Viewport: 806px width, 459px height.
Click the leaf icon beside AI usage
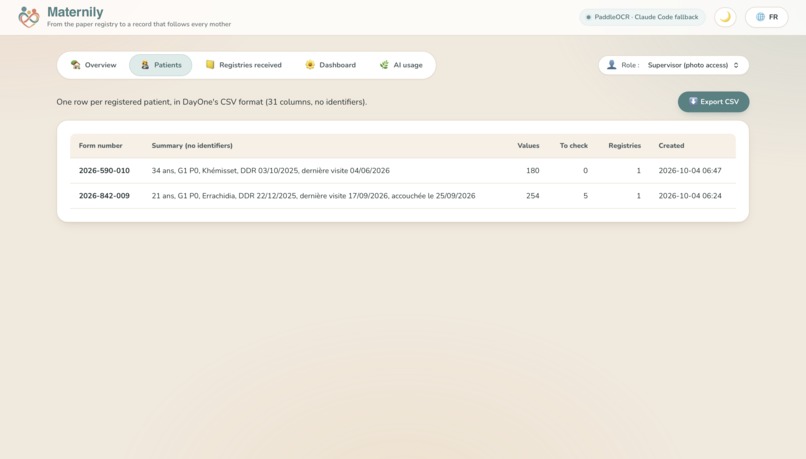[x=384, y=64]
